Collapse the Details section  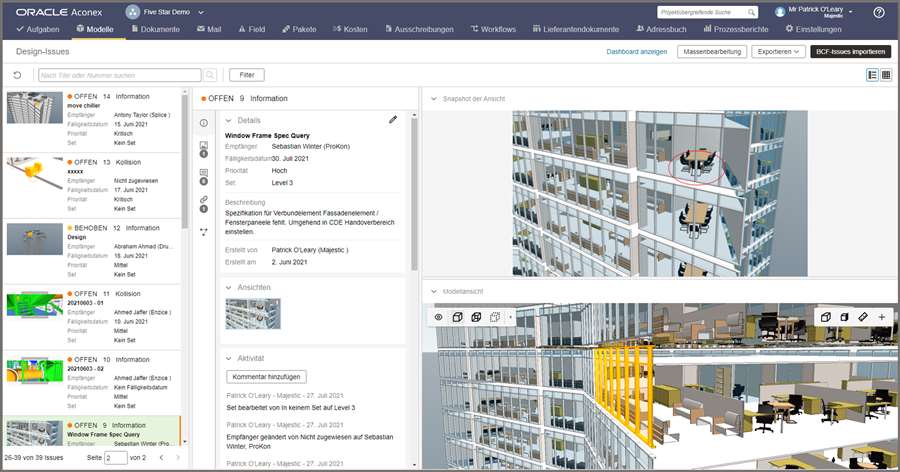click(x=229, y=119)
